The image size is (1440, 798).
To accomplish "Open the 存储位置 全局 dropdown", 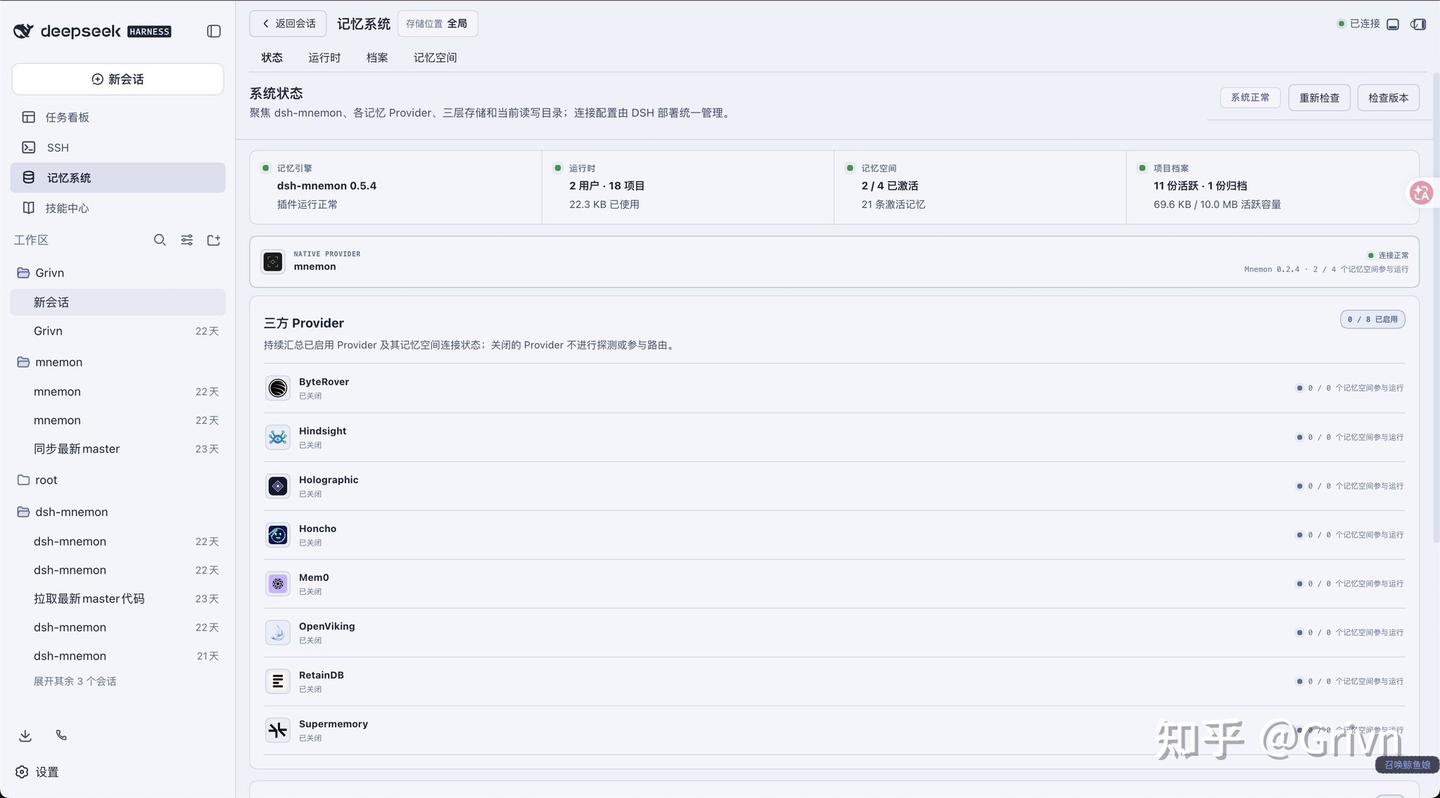I will click(437, 23).
